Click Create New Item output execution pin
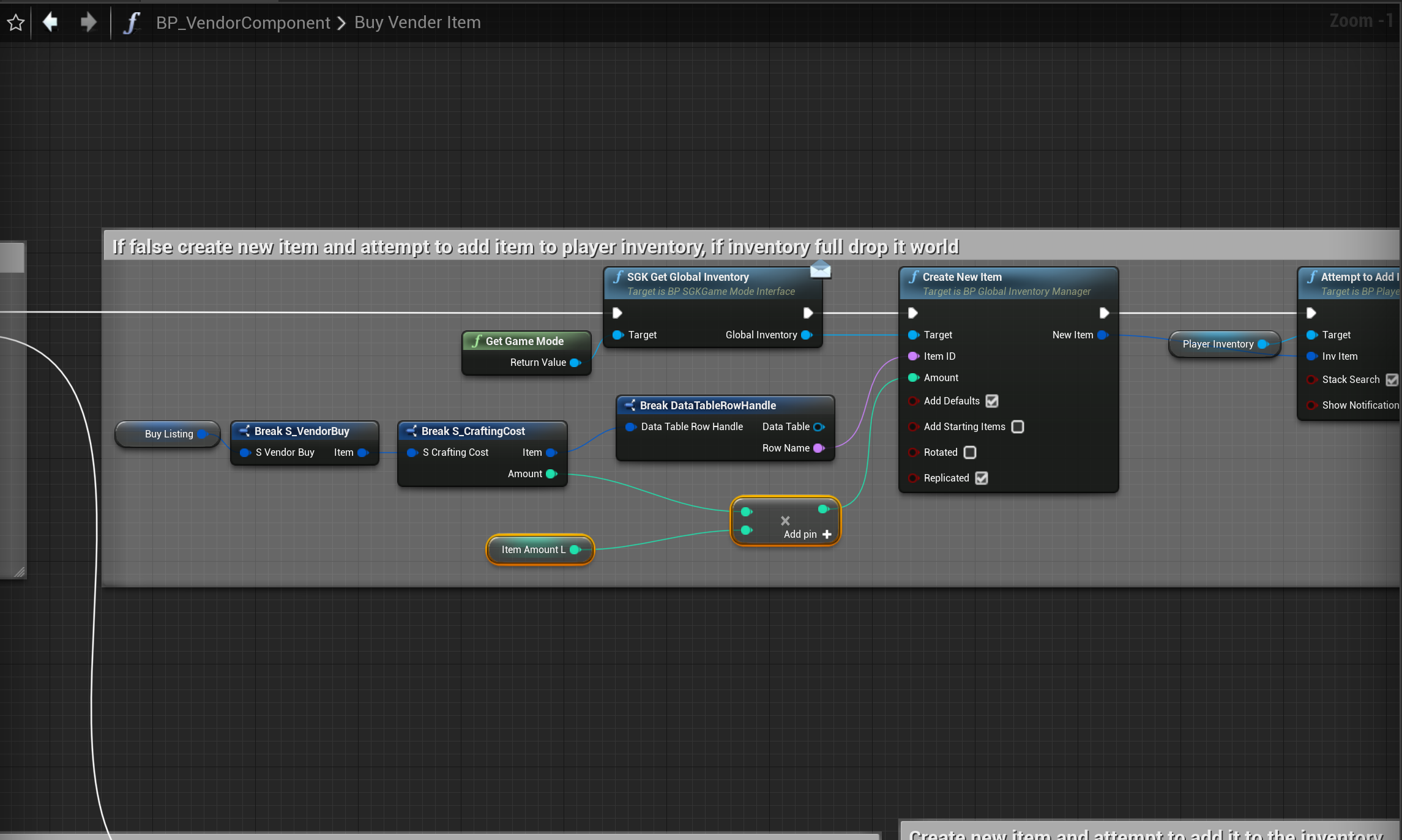 pos(1104,313)
